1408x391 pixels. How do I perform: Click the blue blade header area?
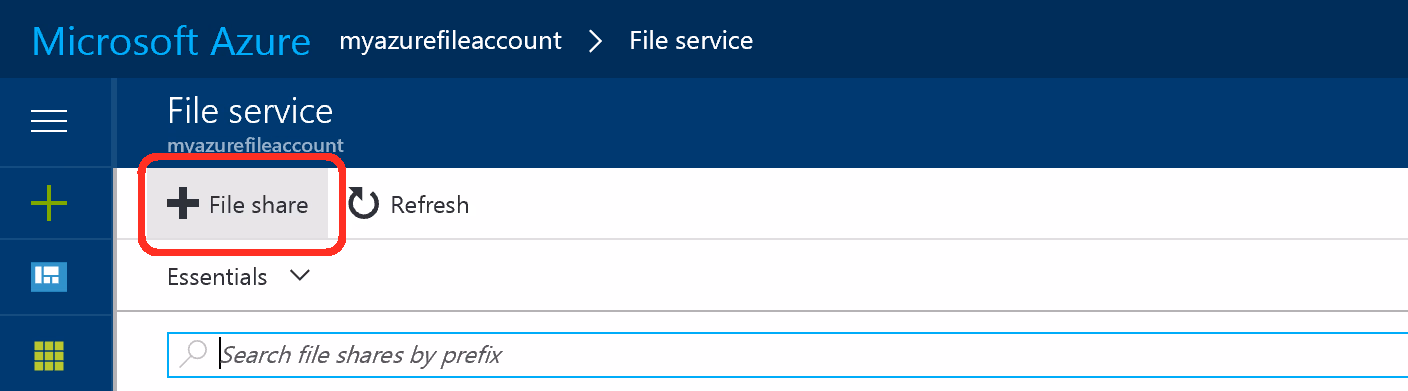(870, 122)
